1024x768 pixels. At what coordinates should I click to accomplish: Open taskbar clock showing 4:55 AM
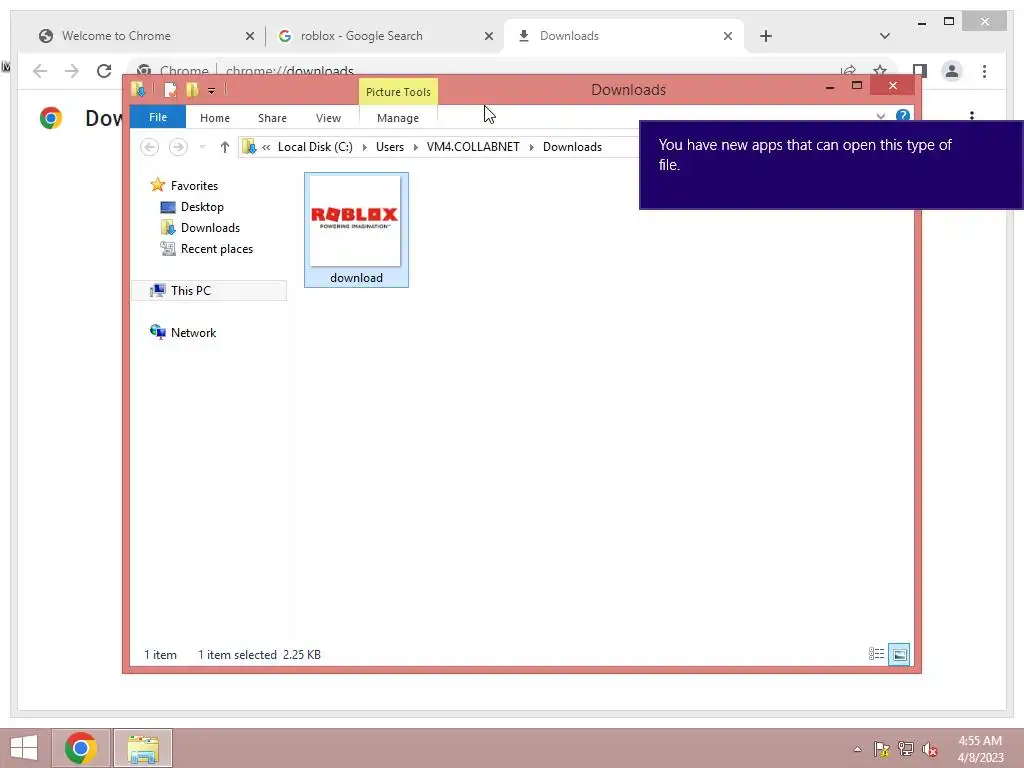(x=980, y=749)
